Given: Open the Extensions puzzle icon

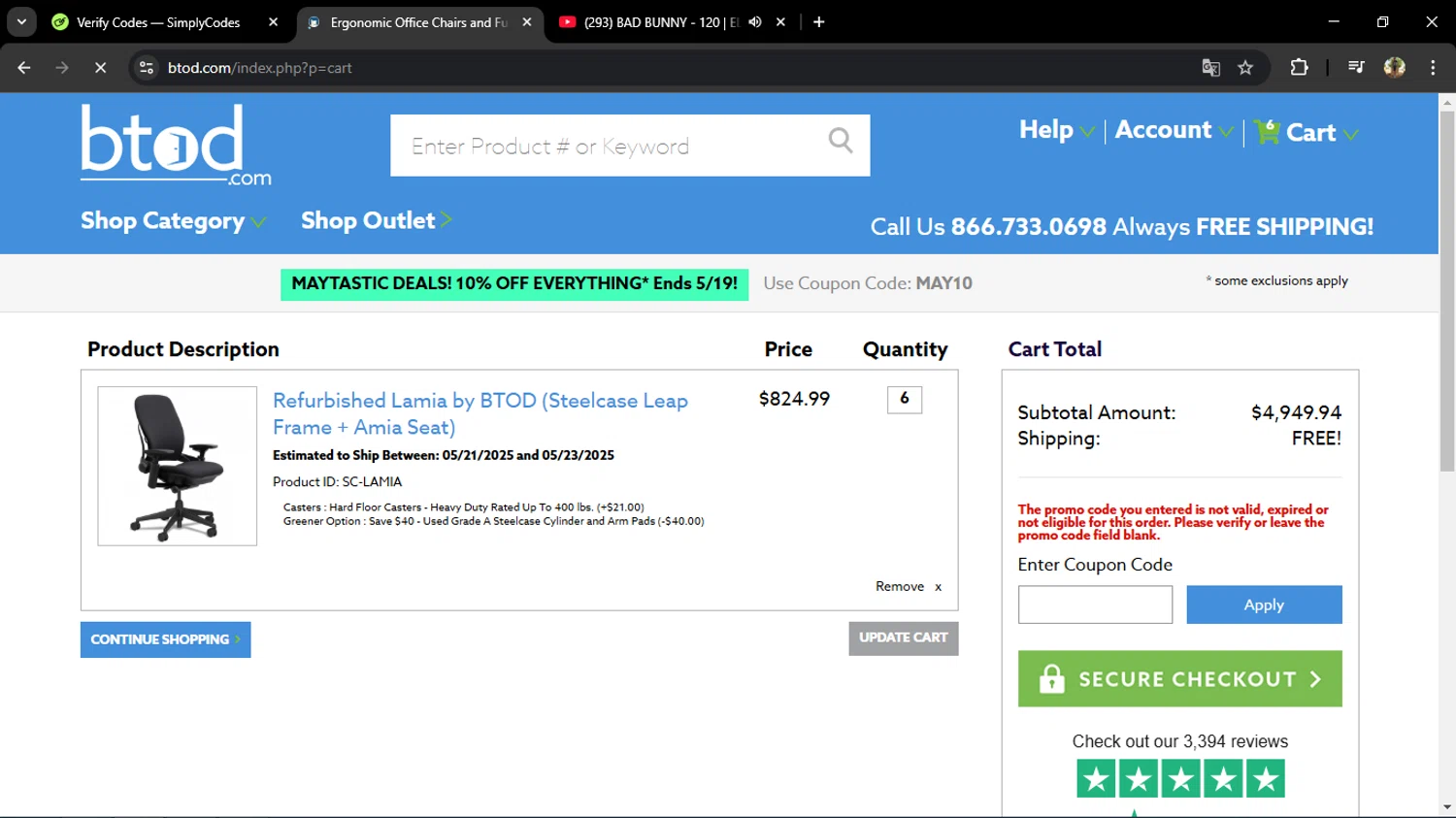Looking at the screenshot, I should click(x=1299, y=68).
